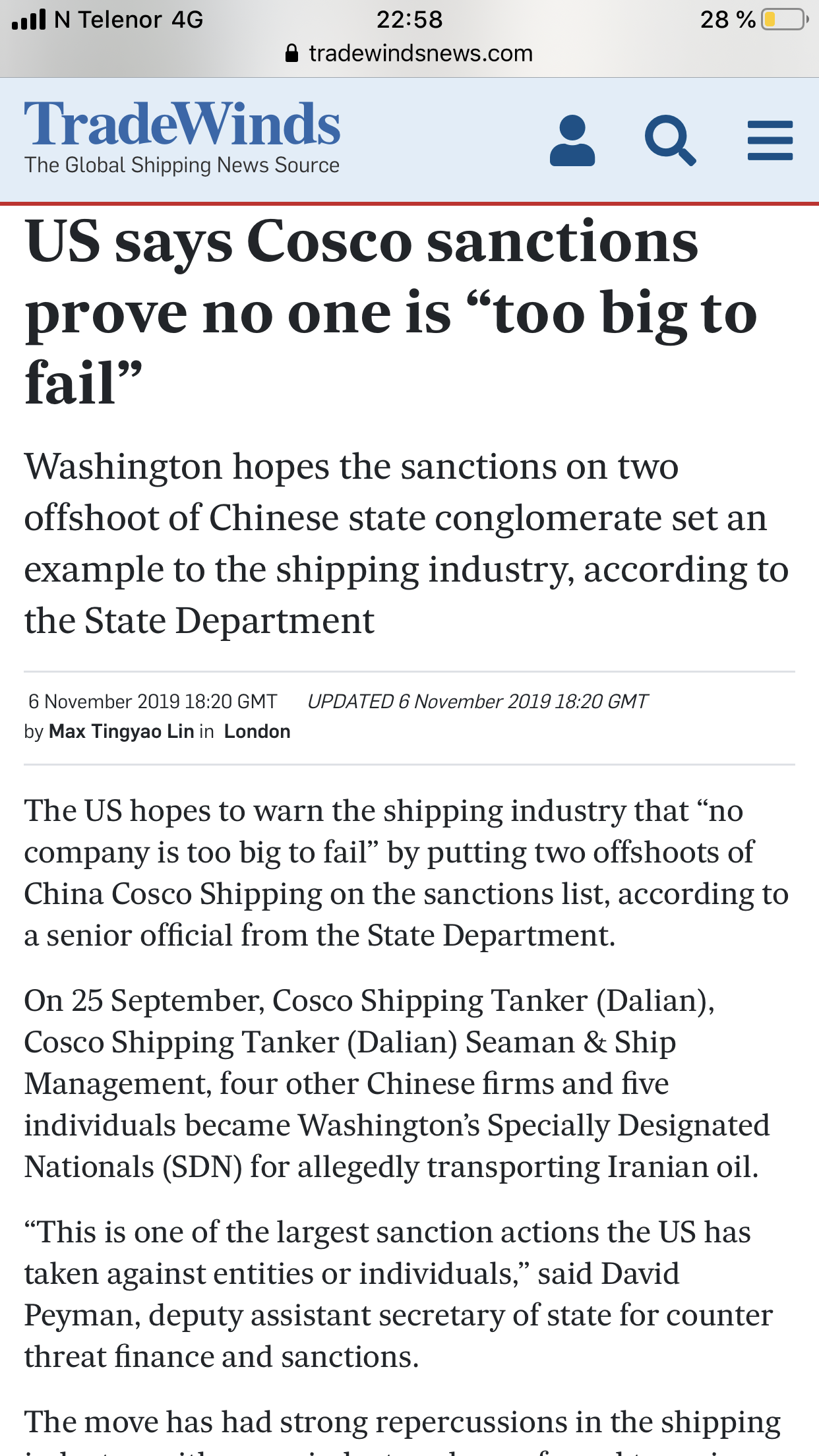Tap the UPDATED timestamp text

pyautogui.click(x=477, y=701)
